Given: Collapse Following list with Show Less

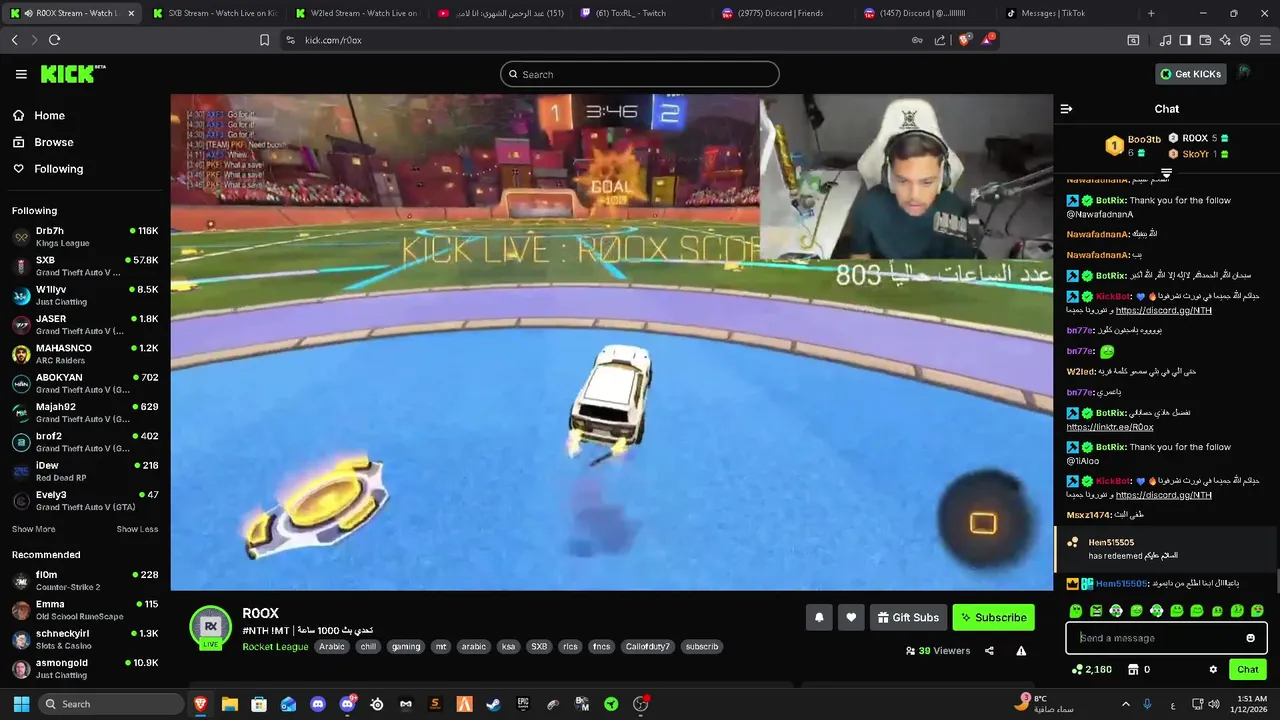Looking at the screenshot, I should [137, 529].
